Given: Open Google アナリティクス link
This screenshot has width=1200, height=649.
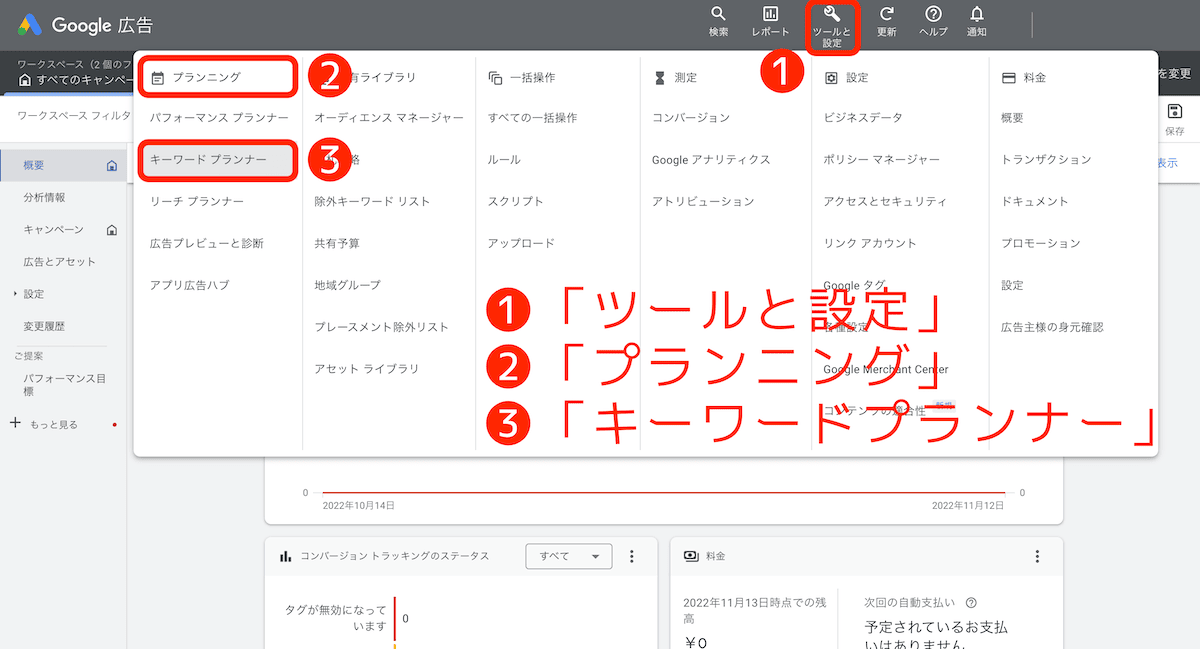Looking at the screenshot, I should (711, 160).
